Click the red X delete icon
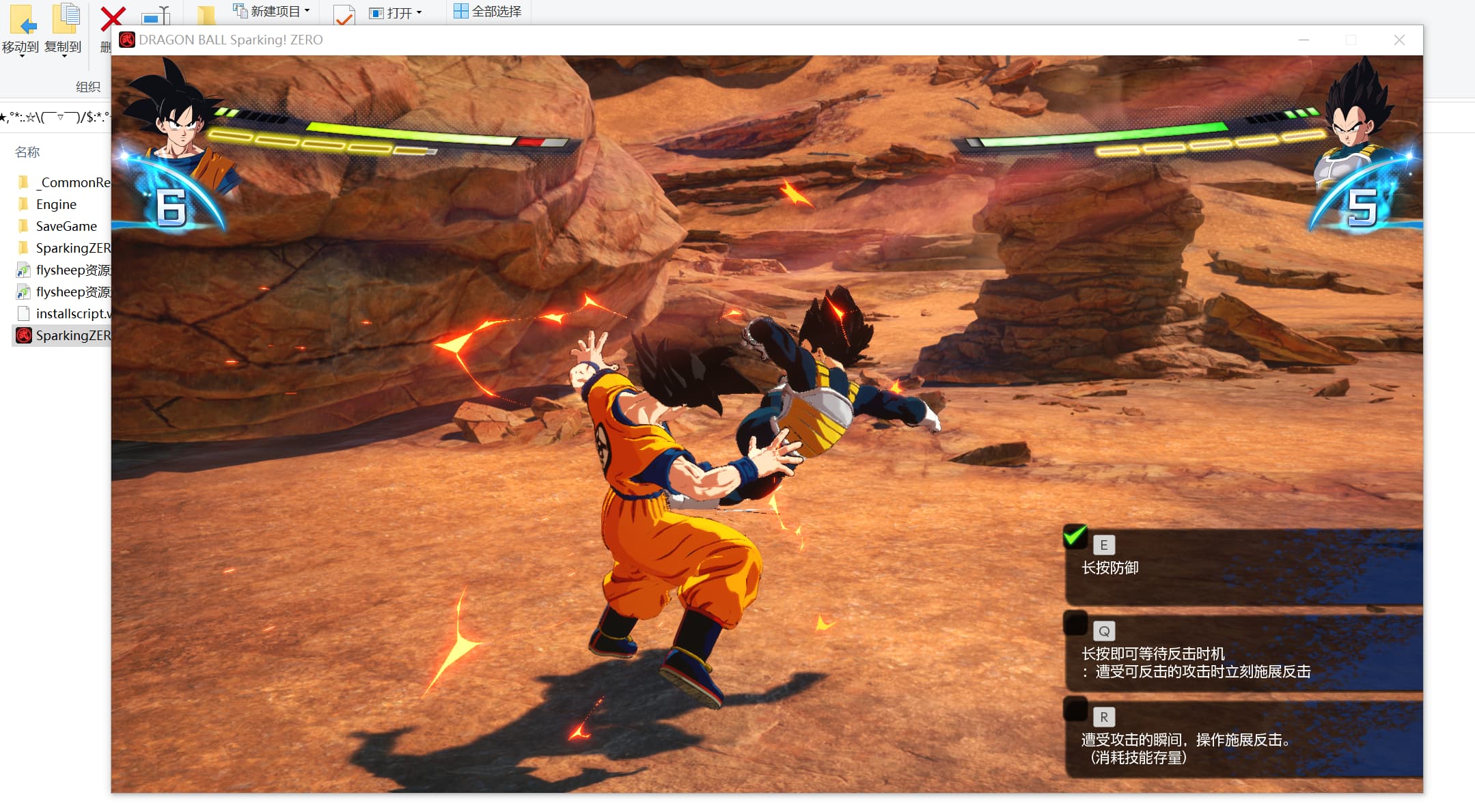 pyautogui.click(x=111, y=19)
